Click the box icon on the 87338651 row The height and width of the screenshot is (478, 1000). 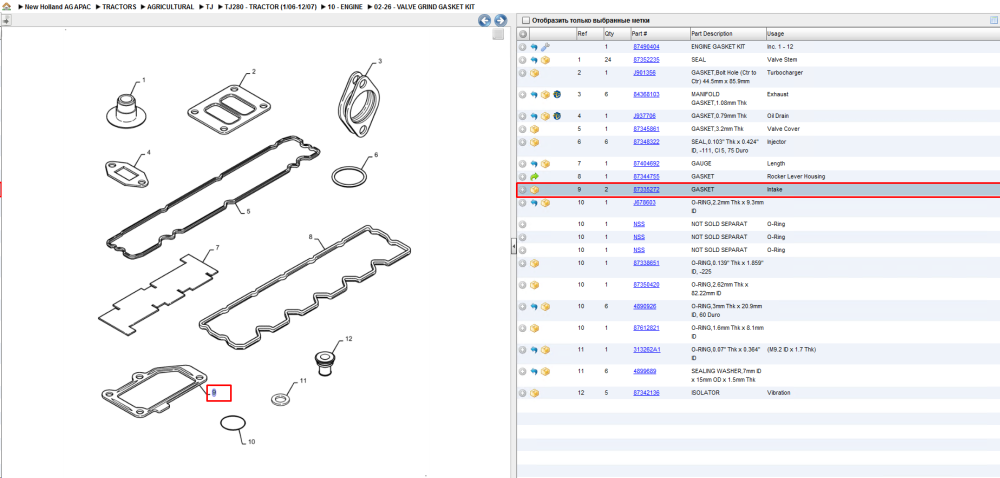click(x=534, y=263)
